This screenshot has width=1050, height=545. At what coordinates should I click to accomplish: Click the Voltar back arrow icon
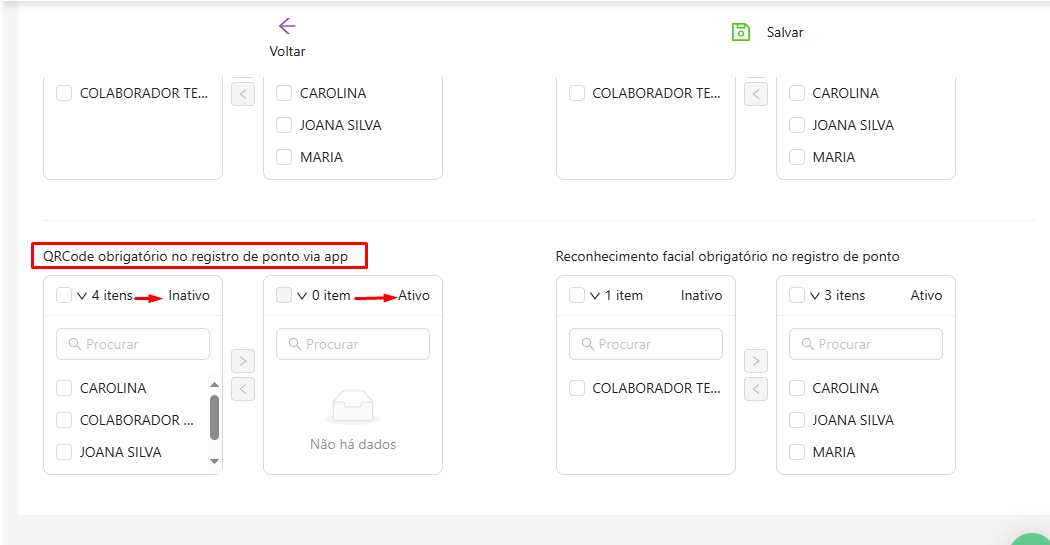287,26
